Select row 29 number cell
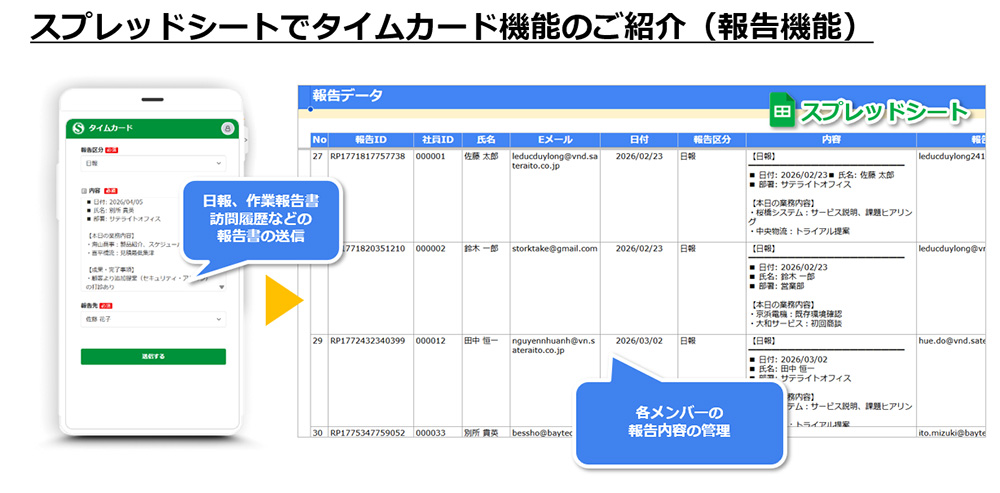This screenshot has height=493, width=1000. (x=319, y=341)
